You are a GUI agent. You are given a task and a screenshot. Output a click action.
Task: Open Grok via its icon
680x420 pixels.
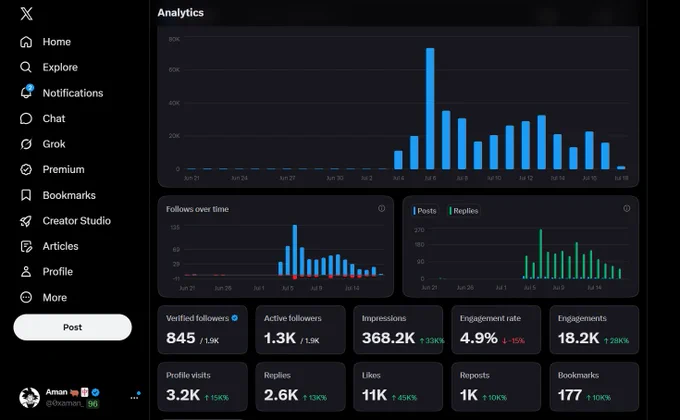pos(26,144)
